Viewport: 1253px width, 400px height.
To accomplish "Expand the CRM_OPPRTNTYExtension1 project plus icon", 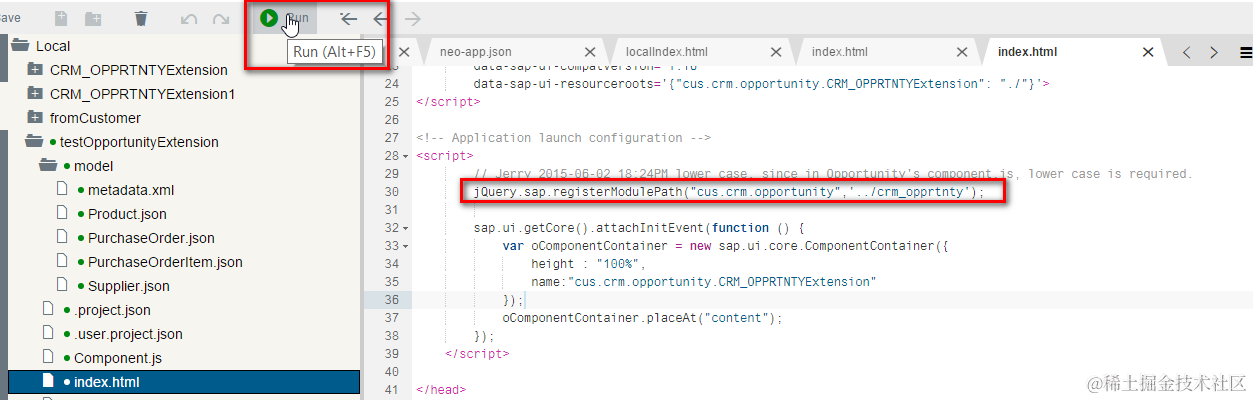I will (35, 93).
